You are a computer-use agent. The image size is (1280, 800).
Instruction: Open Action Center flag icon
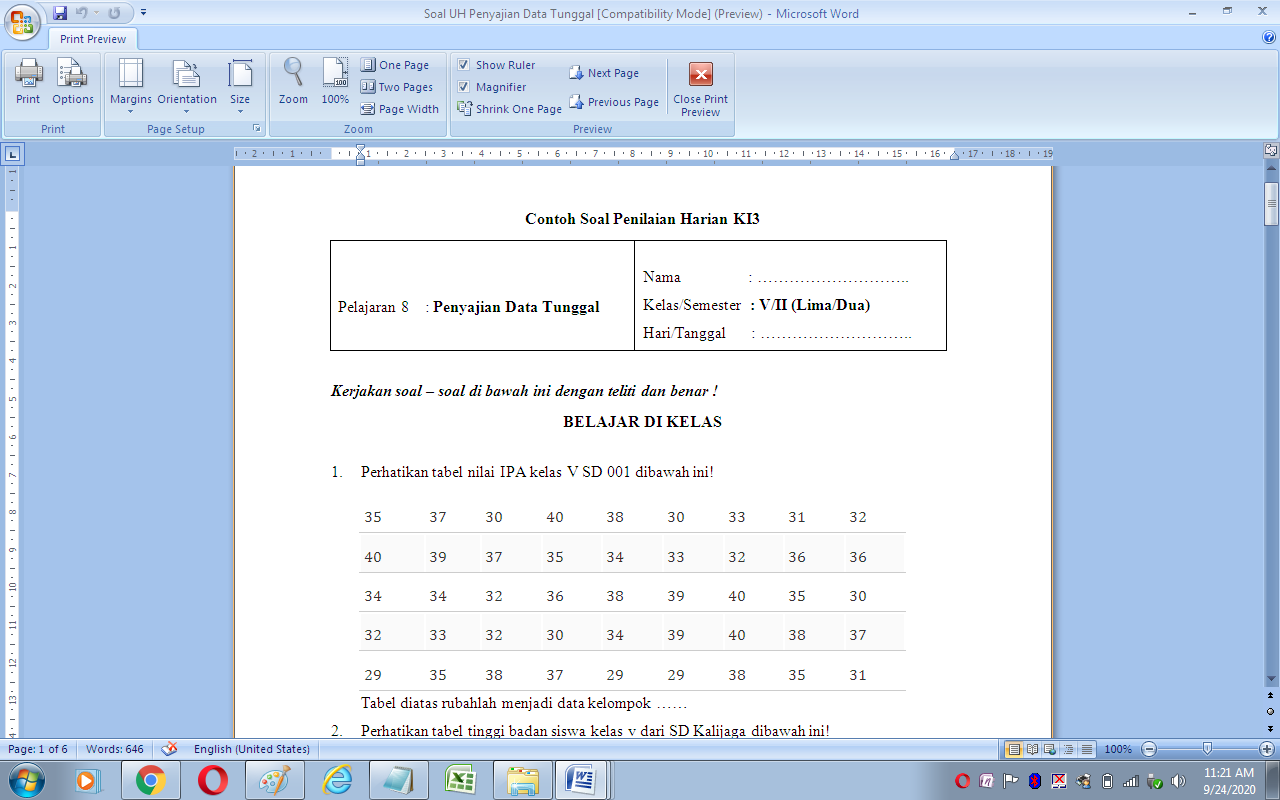1011,780
